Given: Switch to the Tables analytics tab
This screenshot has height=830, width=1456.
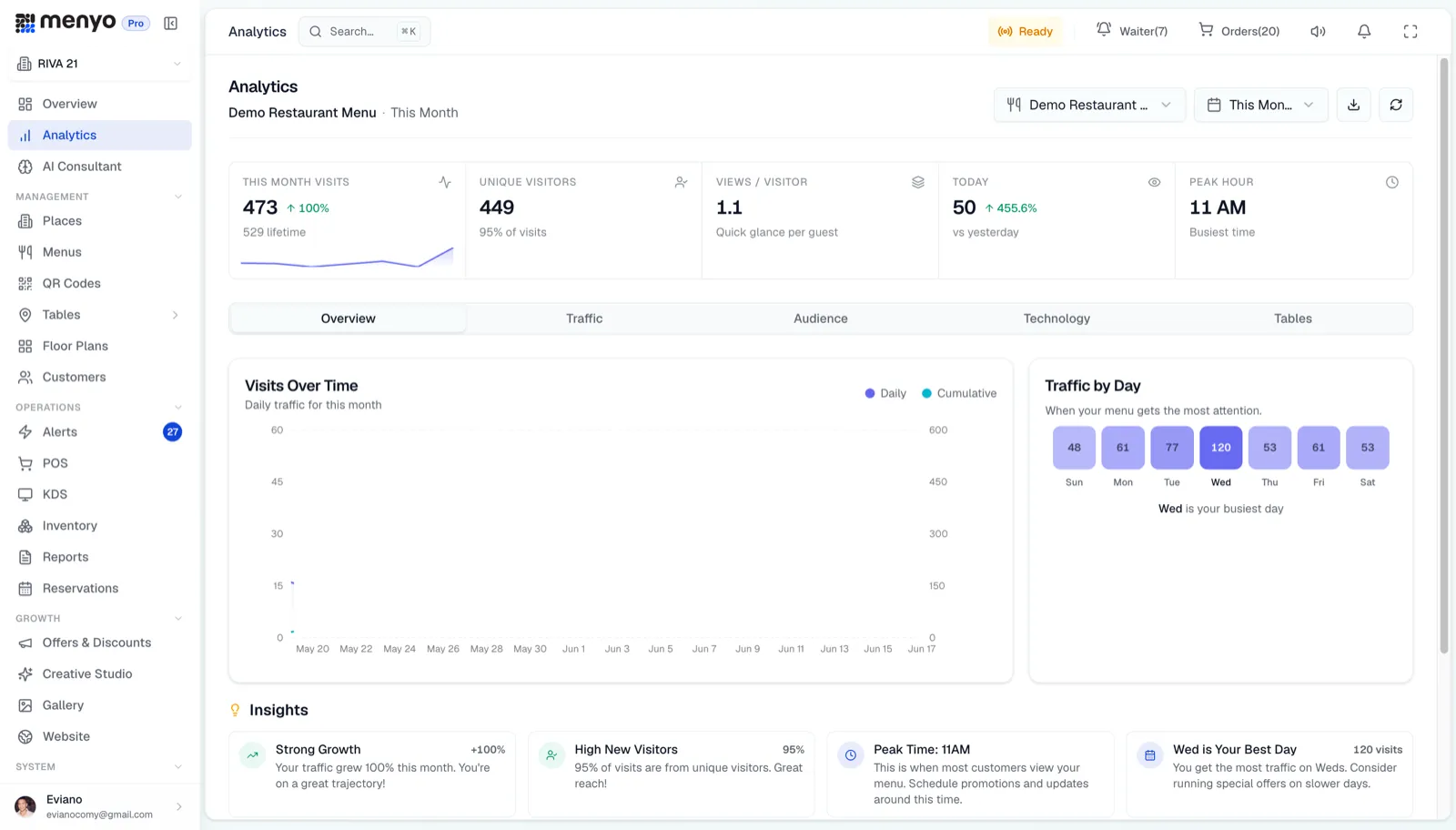Looking at the screenshot, I should pyautogui.click(x=1293, y=319).
